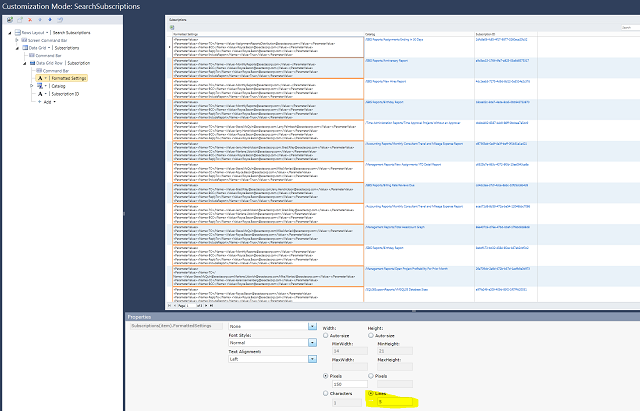Open the Billing Rate Reviews Due link
The width and height of the screenshot is (640, 411).
pos(390,185)
